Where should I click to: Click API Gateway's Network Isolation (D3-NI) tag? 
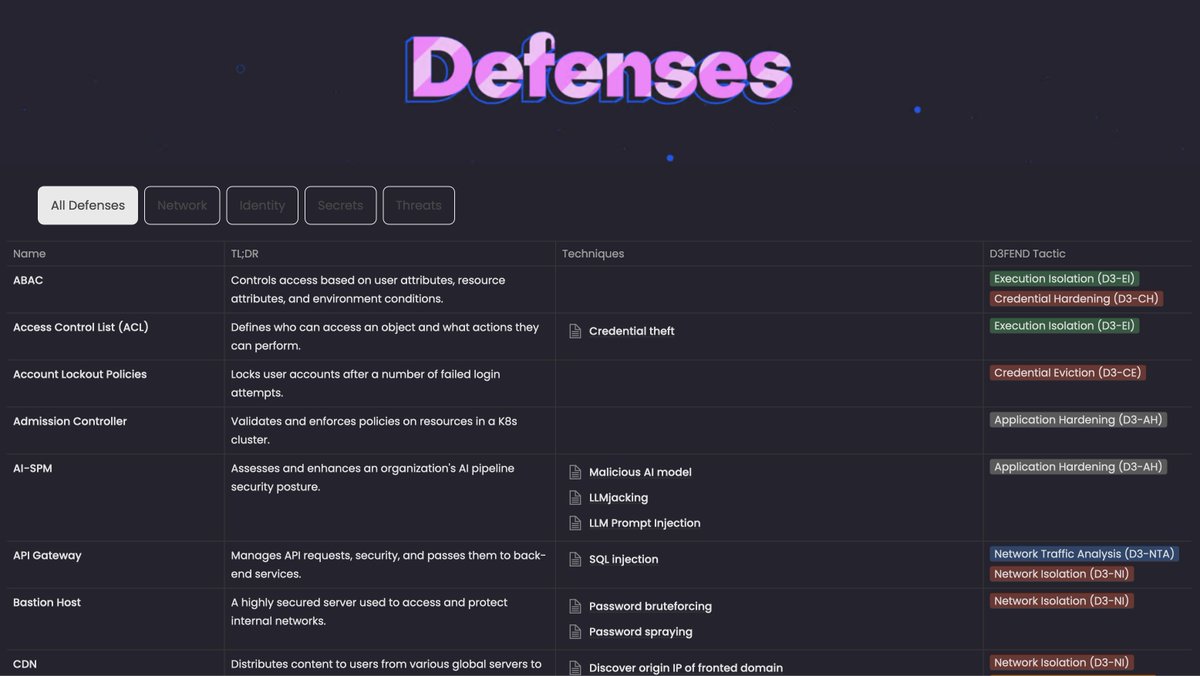point(1062,574)
